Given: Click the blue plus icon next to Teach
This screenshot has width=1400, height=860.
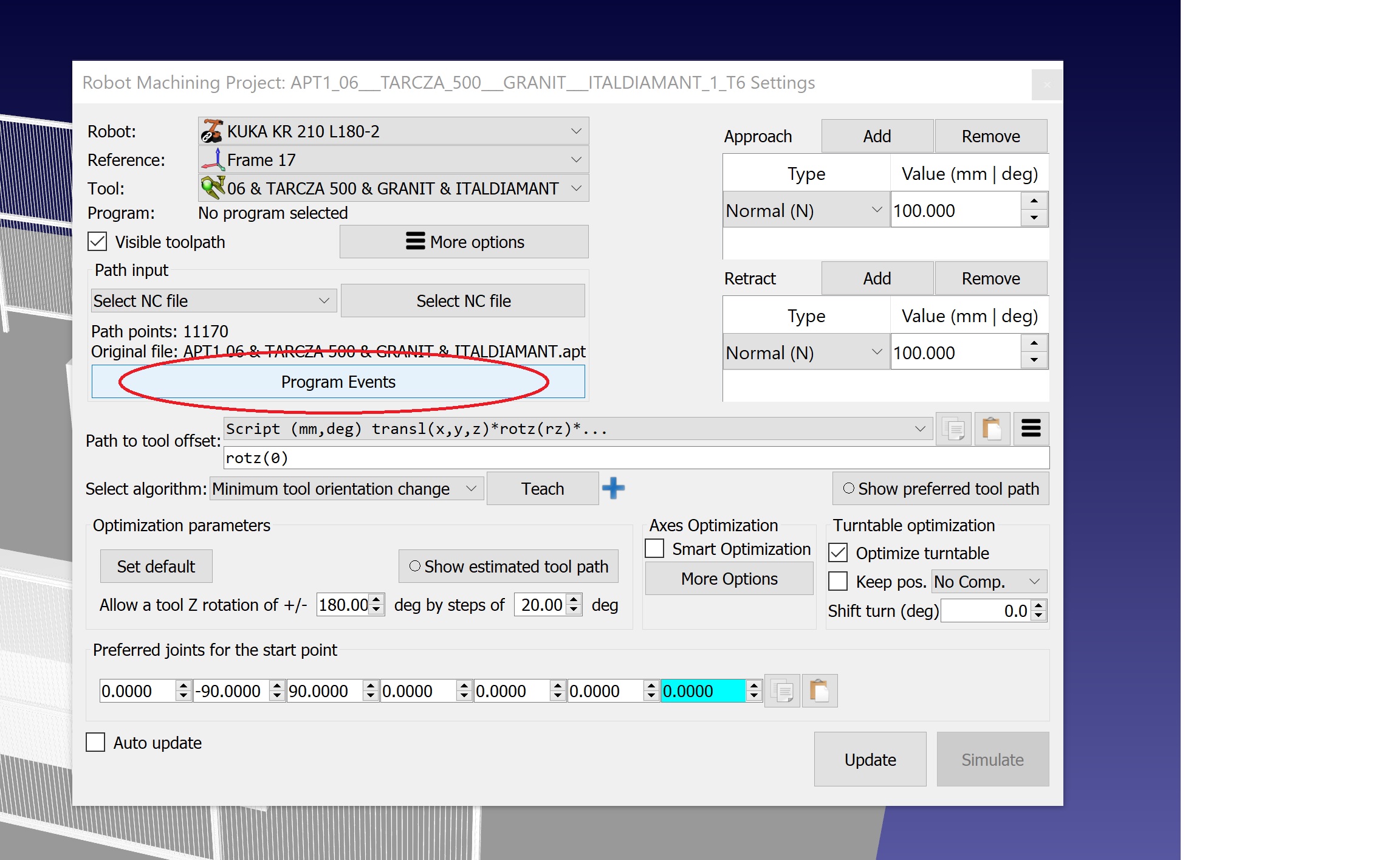Looking at the screenshot, I should tap(613, 488).
